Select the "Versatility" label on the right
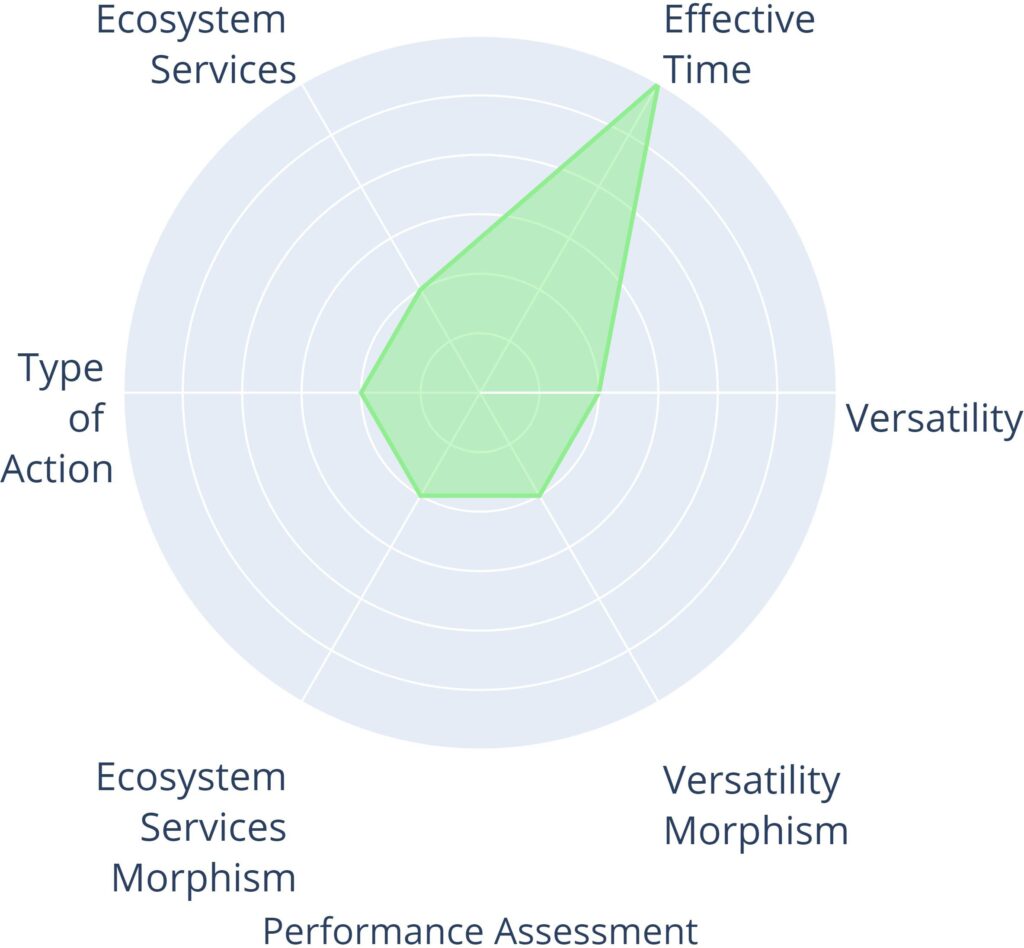Image resolution: width=1024 pixels, height=948 pixels. pos(934,419)
